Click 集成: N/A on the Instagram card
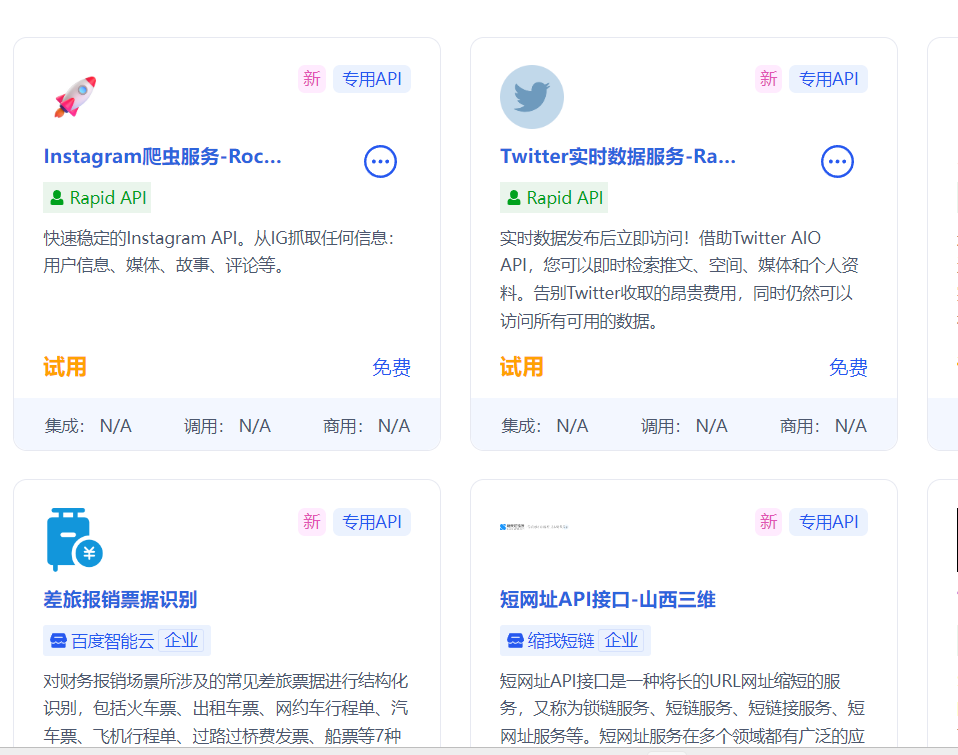Screen dimensions: 958x755 [x=88, y=426]
